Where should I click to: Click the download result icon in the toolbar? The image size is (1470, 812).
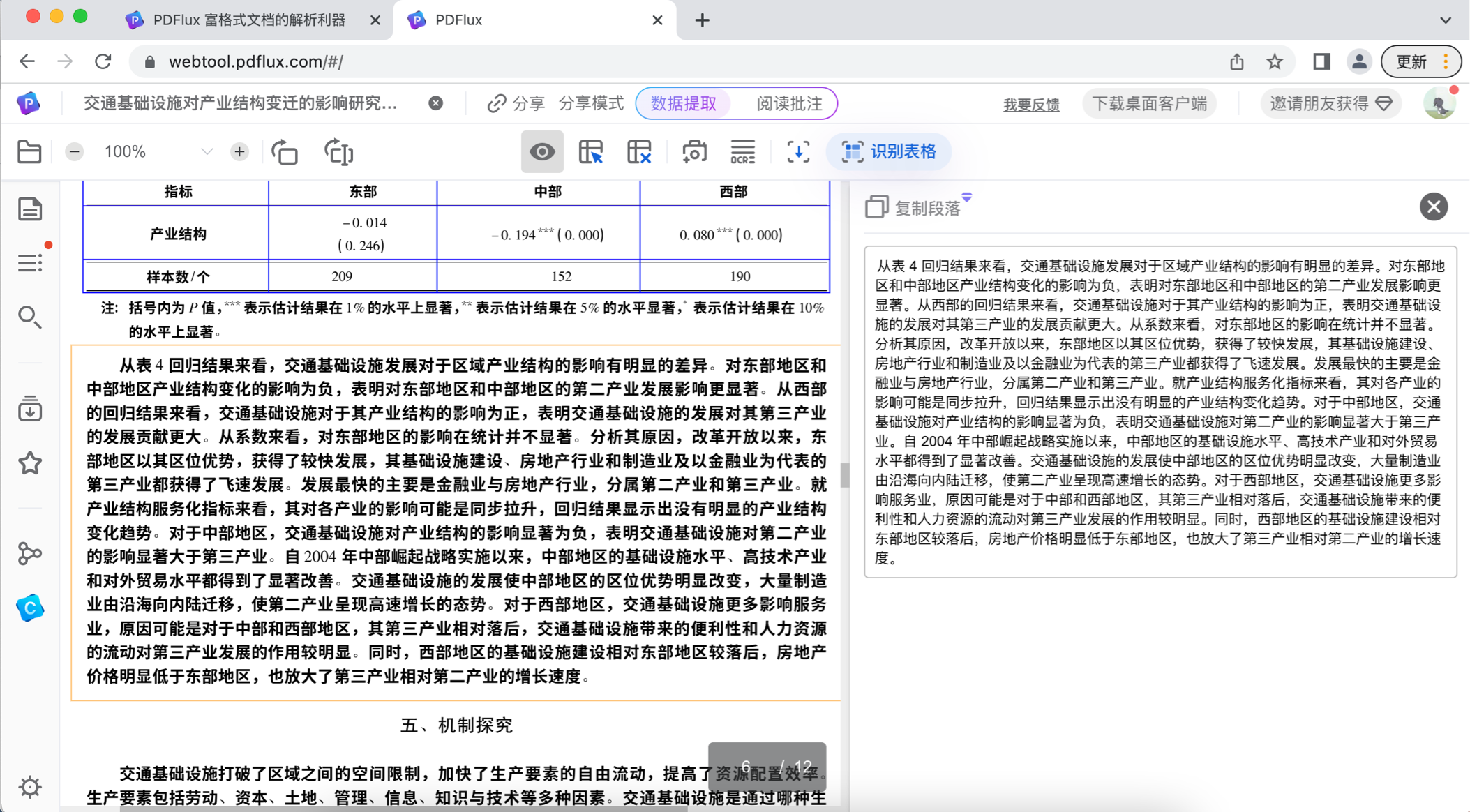point(798,151)
